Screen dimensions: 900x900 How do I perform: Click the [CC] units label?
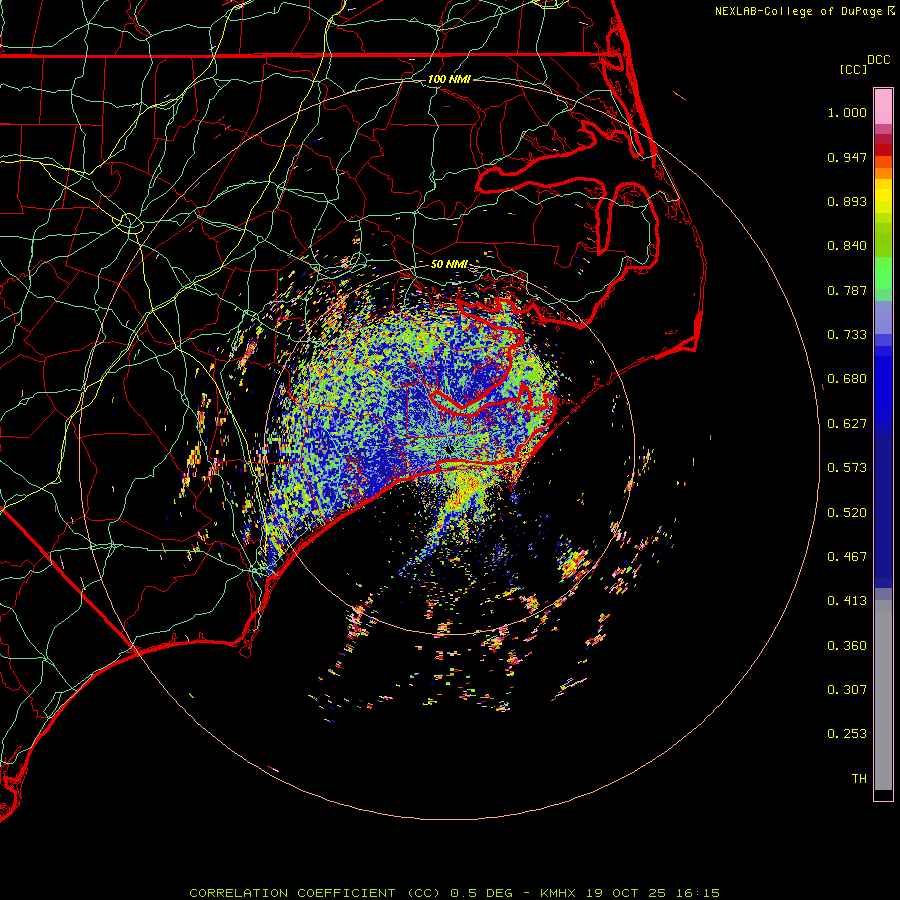click(x=853, y=69)
